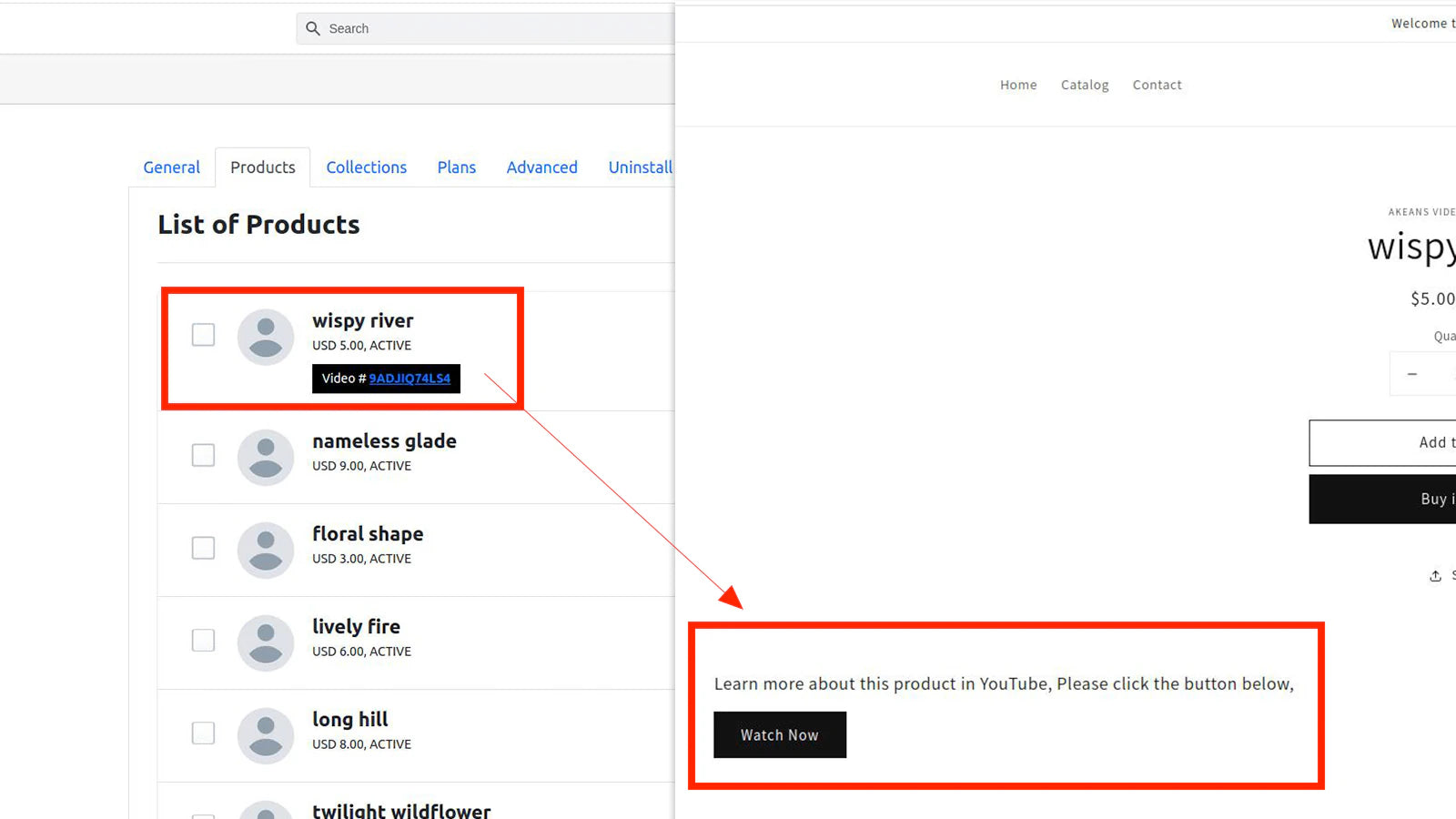Open the Plans tab

click(x=456, y=167)
